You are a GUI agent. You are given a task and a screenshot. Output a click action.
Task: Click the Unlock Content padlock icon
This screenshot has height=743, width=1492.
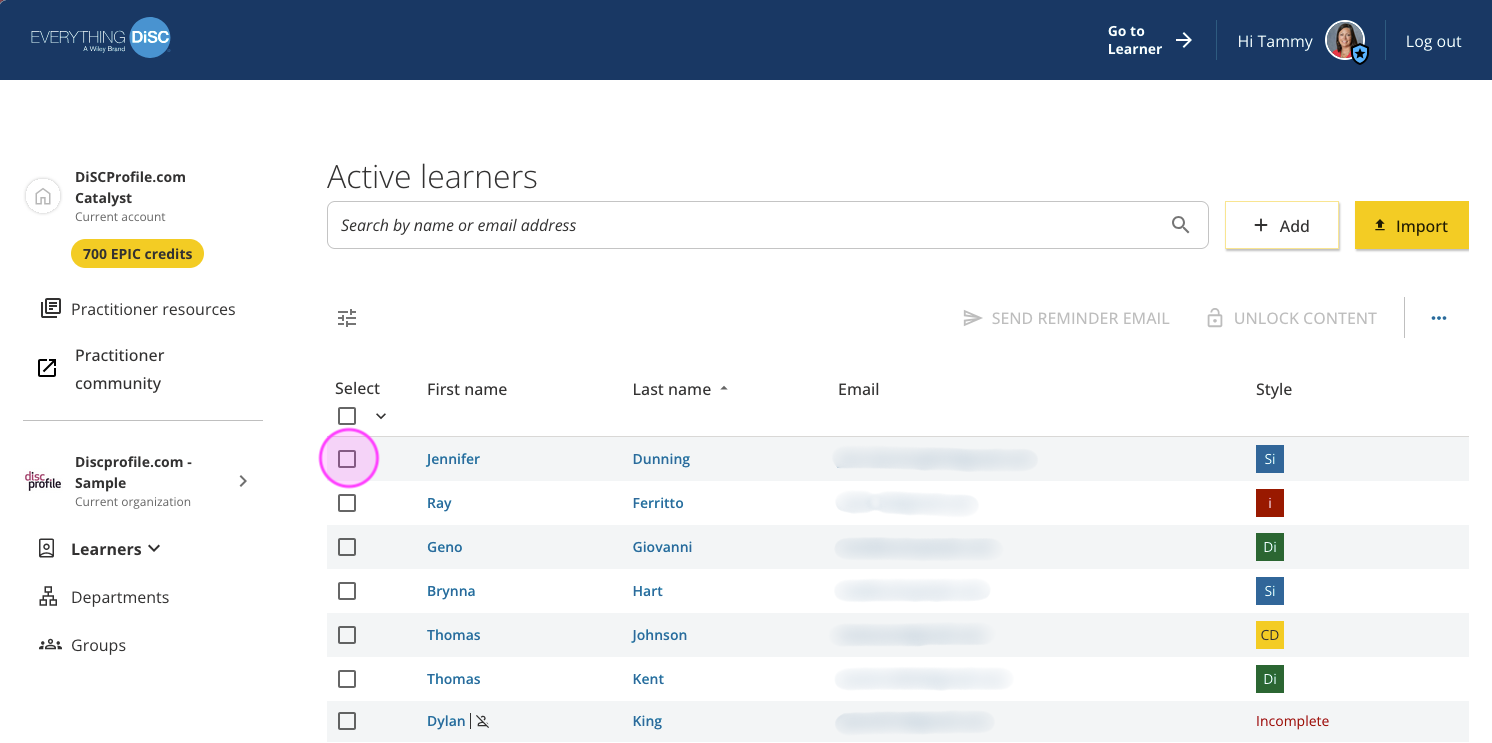coord(1215,318)
